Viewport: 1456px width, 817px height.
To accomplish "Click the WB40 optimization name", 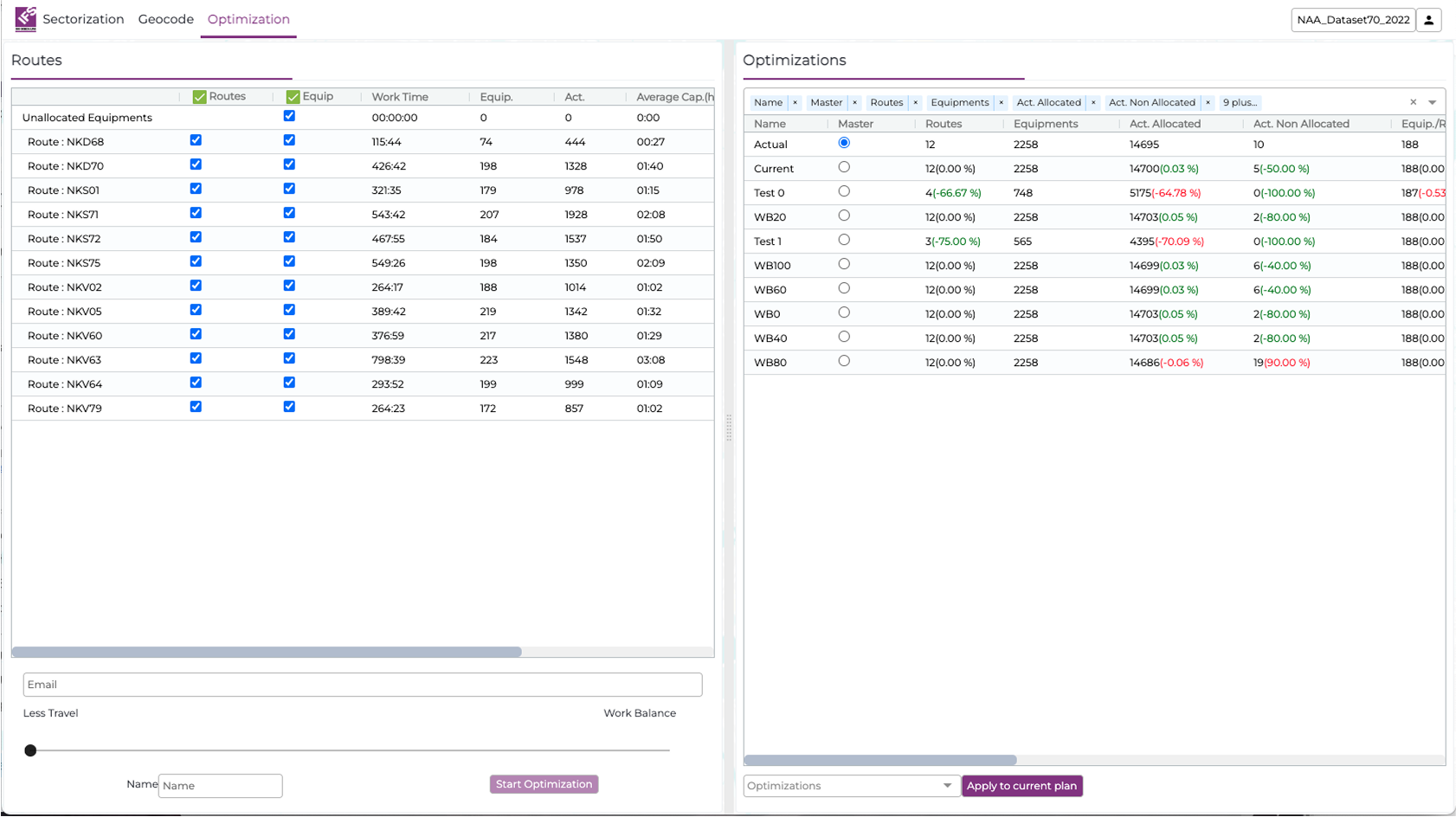I will tap(770, 338).
